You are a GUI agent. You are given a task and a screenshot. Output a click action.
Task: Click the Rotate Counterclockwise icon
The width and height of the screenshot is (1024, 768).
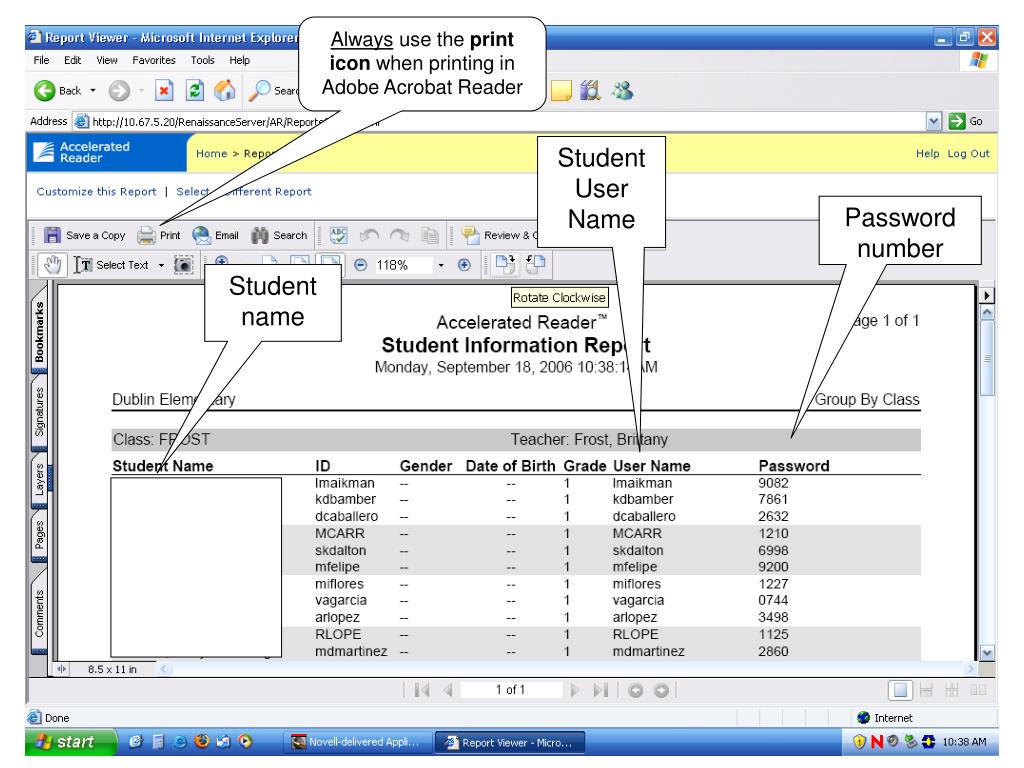click(x=536, y=264)
